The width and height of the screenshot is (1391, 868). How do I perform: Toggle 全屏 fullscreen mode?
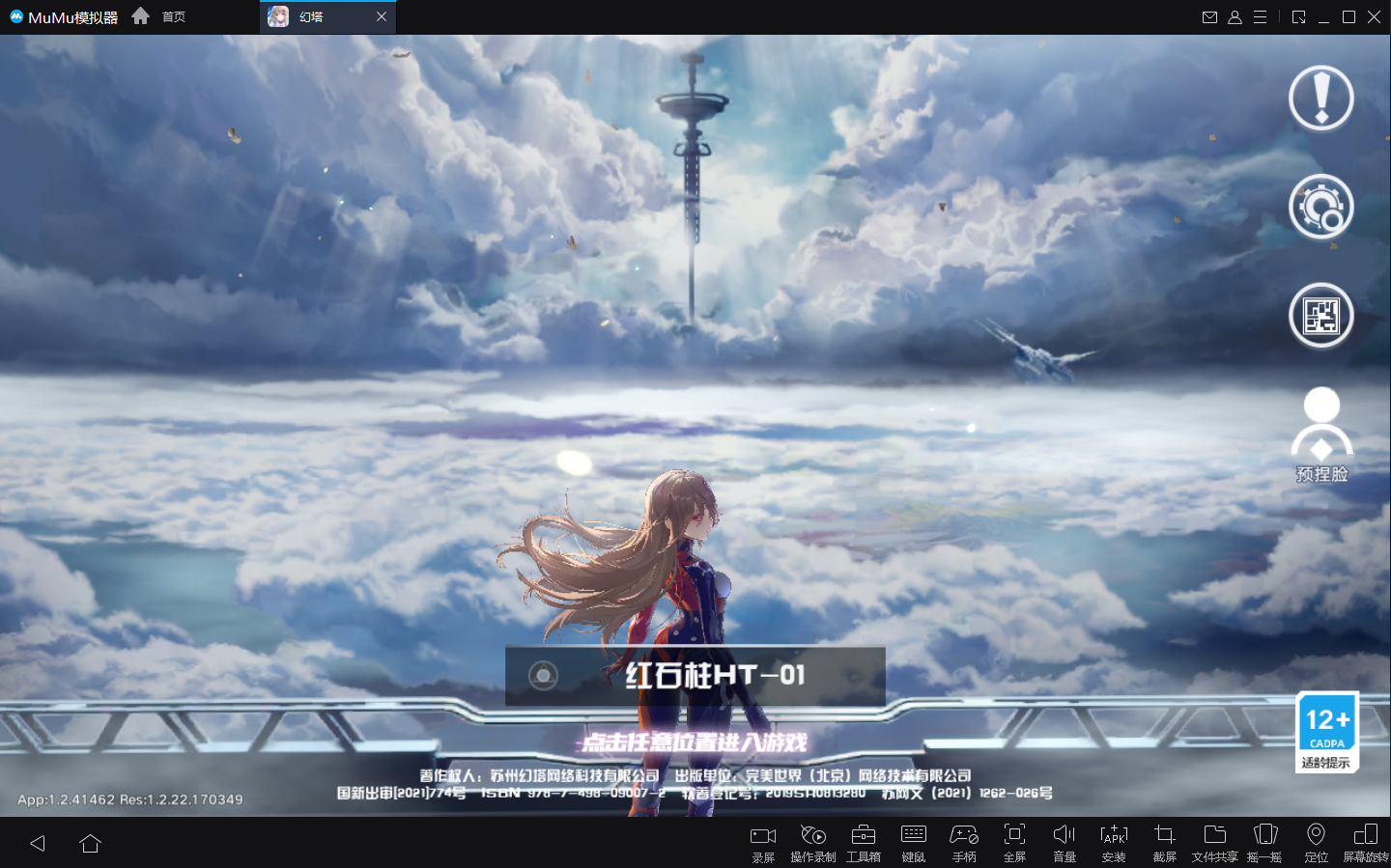(x=1014, y=843)
